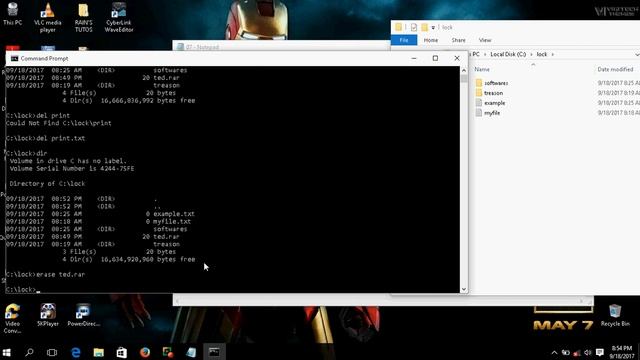Click Local Disk (C:) in the address bar
This screenshot has height=360, width=640.
(508, 54)
